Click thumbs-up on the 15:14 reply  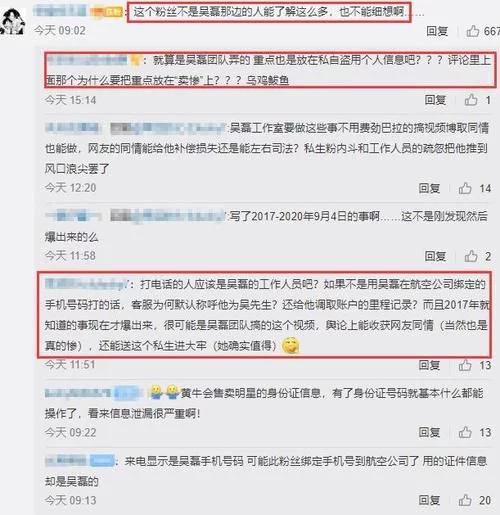471,100
